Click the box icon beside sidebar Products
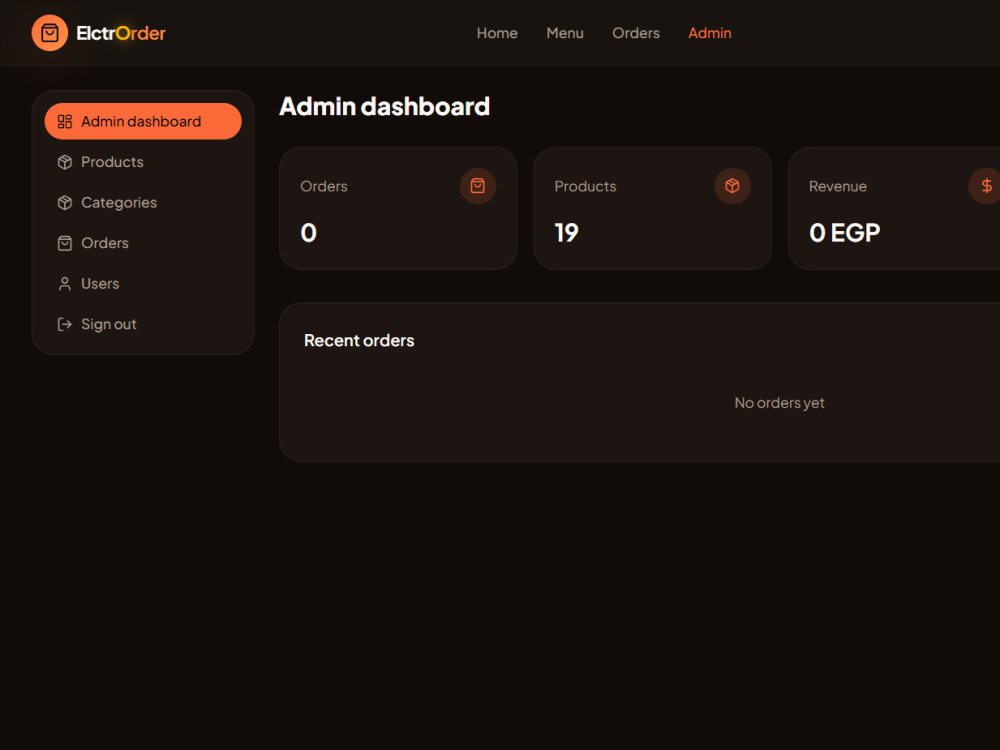The height and width of the screenshot is (750, 1000). (x=65, y=162)
